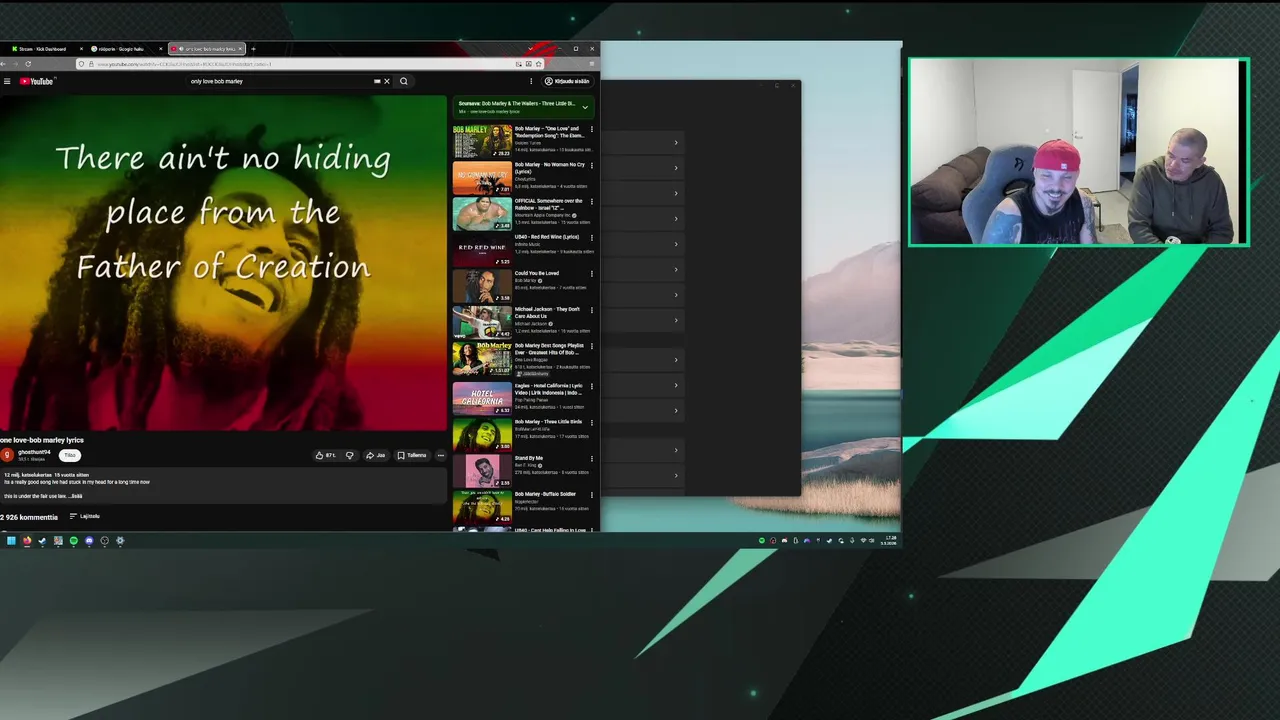Screen dimensions: 1280x720
Task: Expand the Seuraava mix playlist chevron
Action: (x=585, y=107)
